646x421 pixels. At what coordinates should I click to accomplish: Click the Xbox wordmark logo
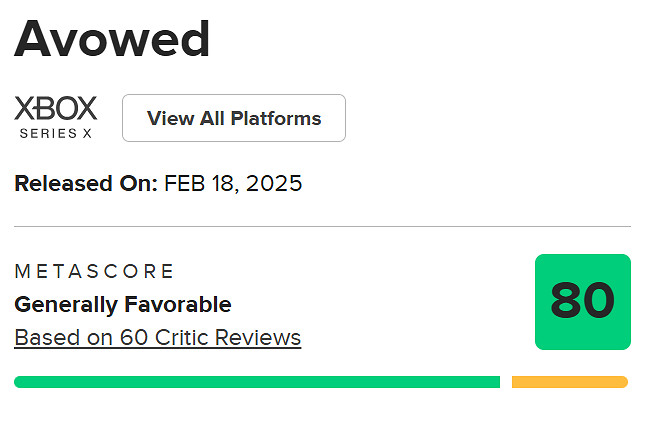click(56, 108)
